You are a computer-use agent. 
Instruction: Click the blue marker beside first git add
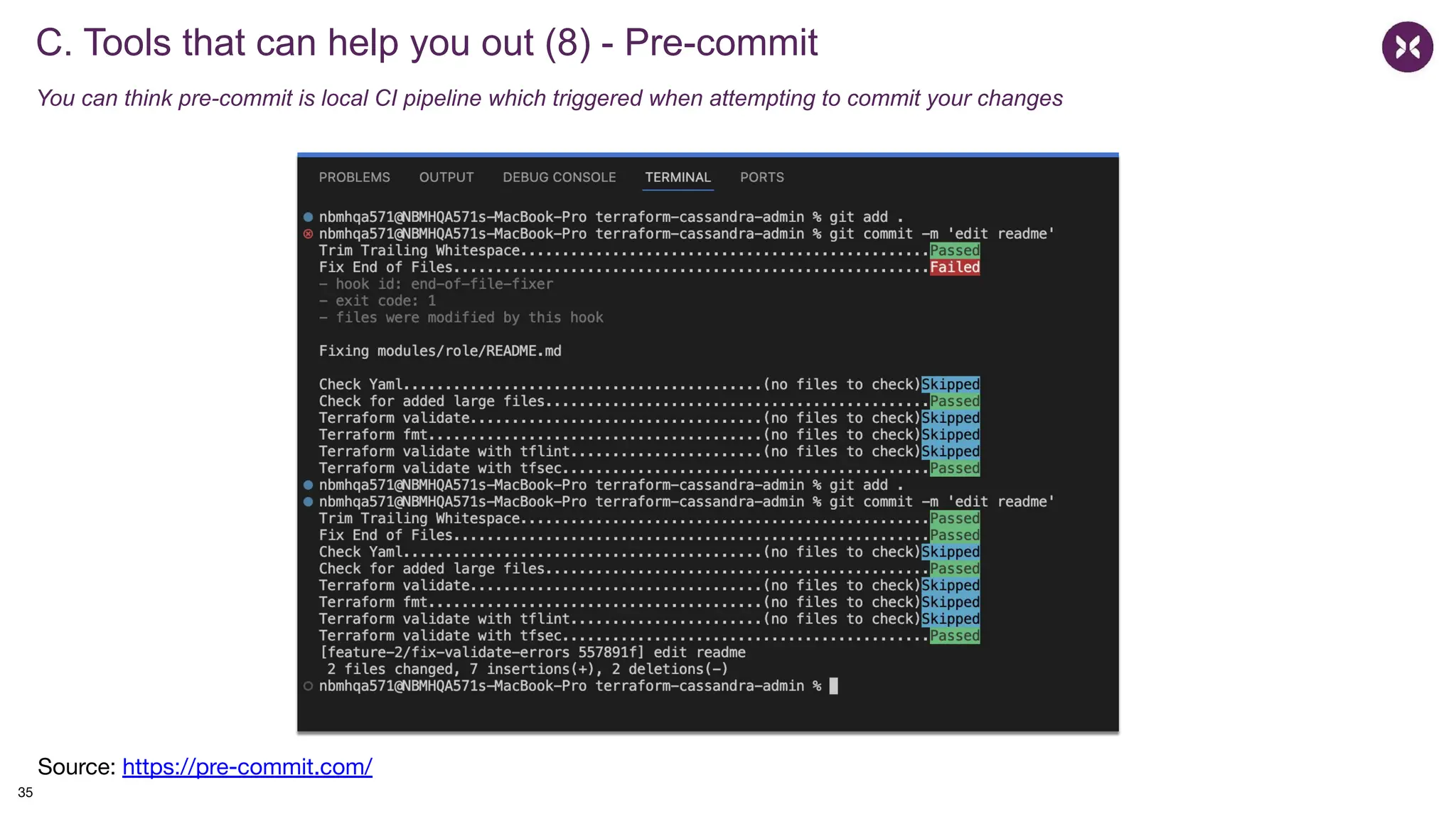tap(308, 217)
